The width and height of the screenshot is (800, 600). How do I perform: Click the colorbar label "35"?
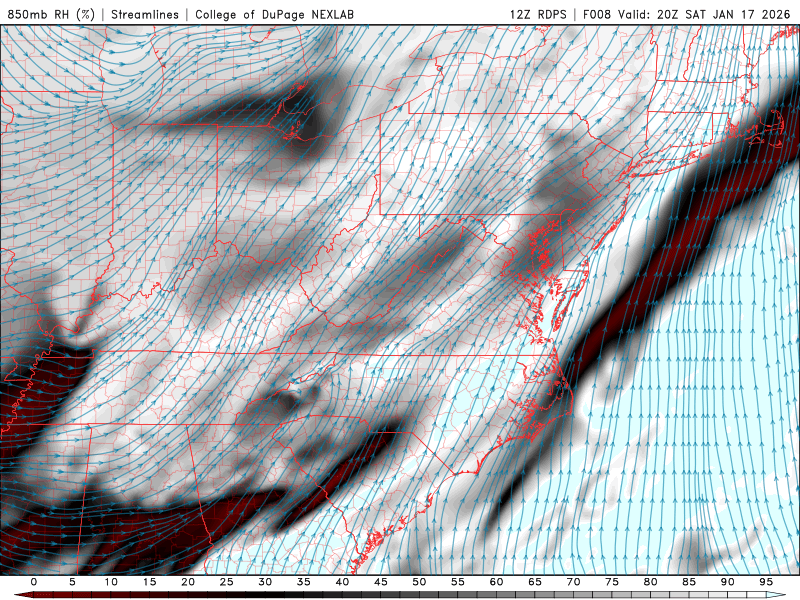point(304,582)
